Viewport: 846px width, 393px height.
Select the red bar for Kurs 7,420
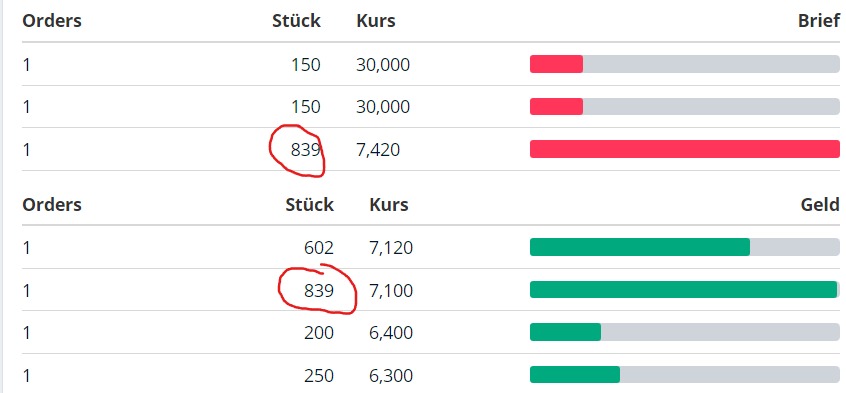pyautogui.click(x=685, y=149)
